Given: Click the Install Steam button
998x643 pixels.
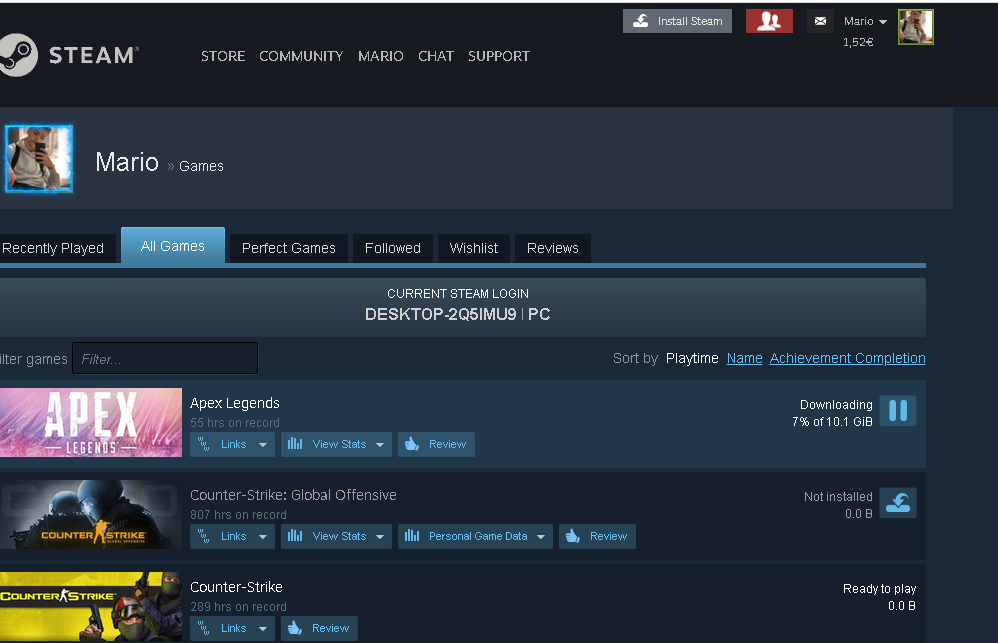Looking at the screenshot, I should pos(677,21).
